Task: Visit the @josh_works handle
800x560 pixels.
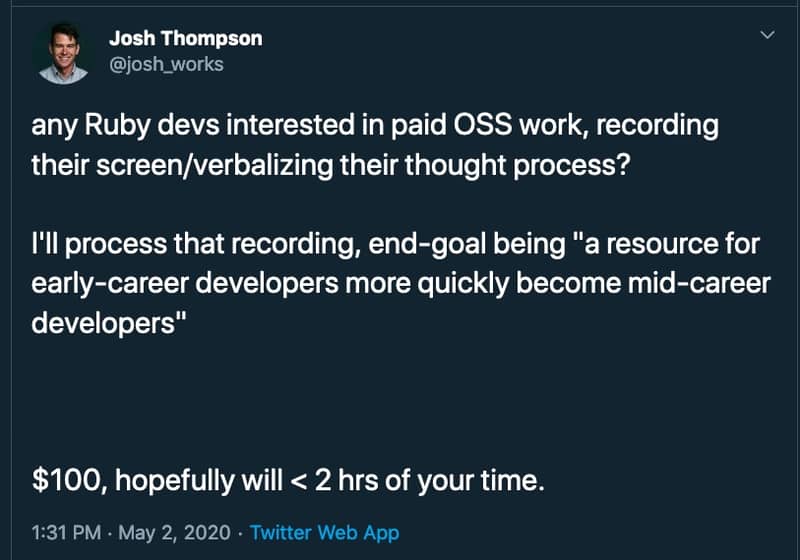Action: tap(166, 65)
